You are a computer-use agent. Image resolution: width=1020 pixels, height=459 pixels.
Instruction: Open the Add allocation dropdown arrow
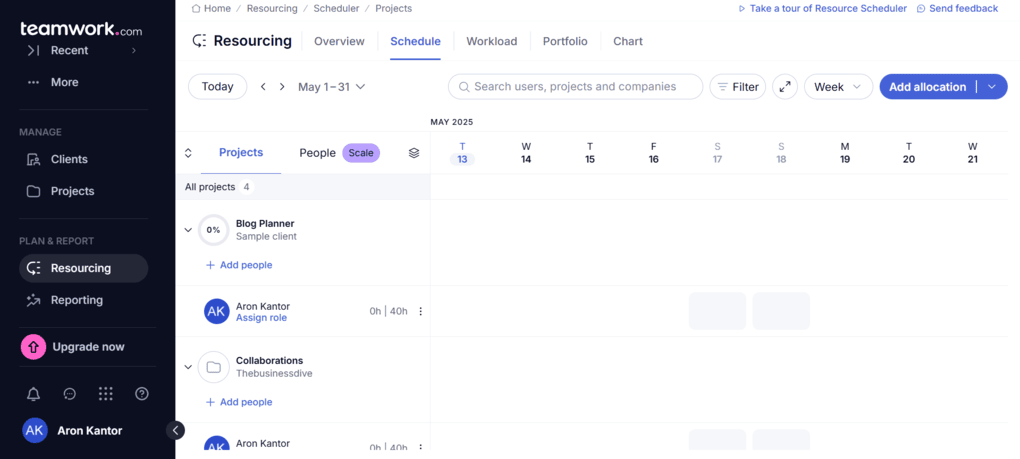992,87
